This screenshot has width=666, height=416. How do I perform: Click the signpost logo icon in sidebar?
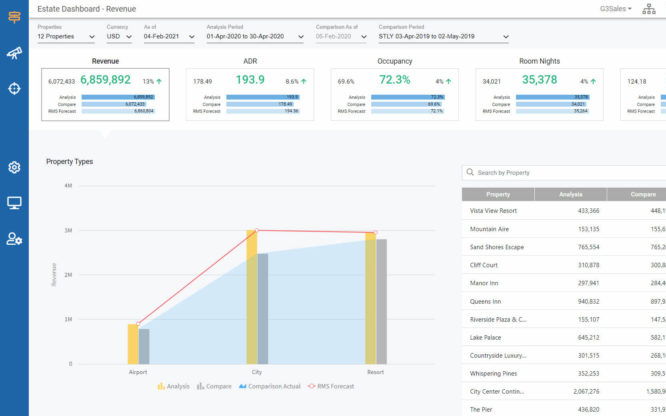click(14, 17)
